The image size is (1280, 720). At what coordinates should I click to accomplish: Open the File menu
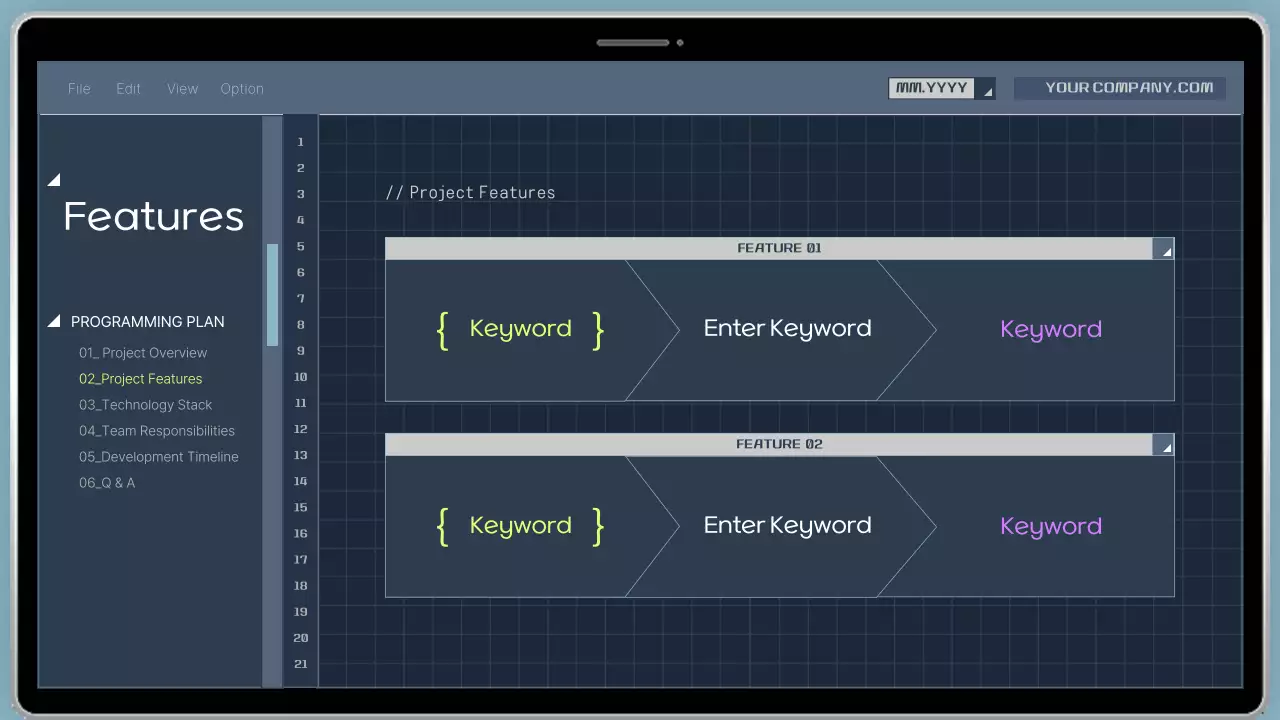click(79, 88)
